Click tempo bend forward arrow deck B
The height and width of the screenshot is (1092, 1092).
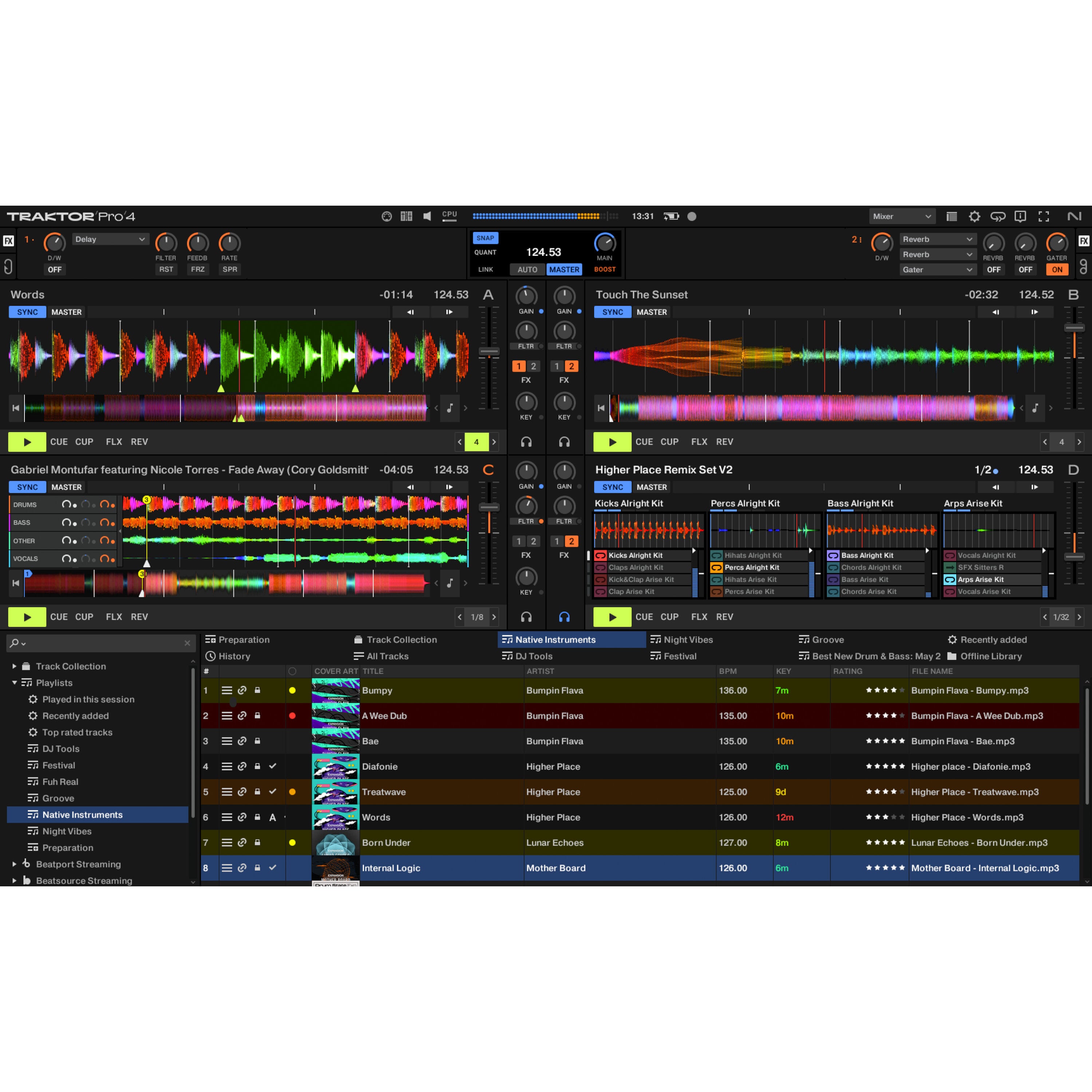pyautogui.click(x=1034, y=312)
